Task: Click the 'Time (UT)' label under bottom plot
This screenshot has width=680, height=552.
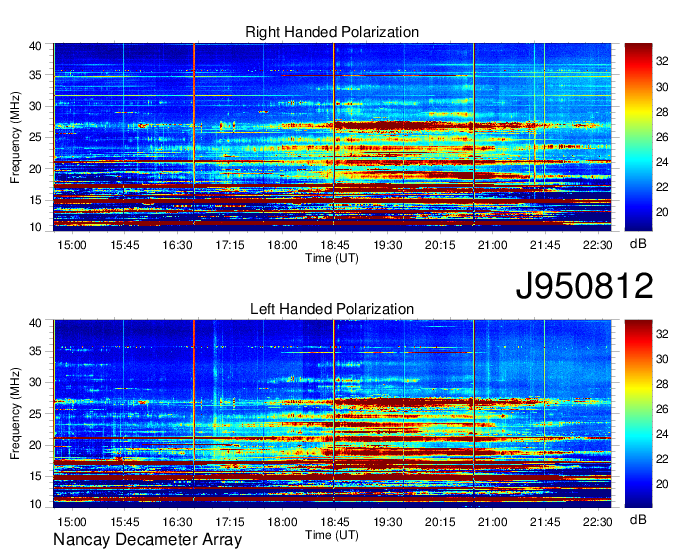Action: 332,535
